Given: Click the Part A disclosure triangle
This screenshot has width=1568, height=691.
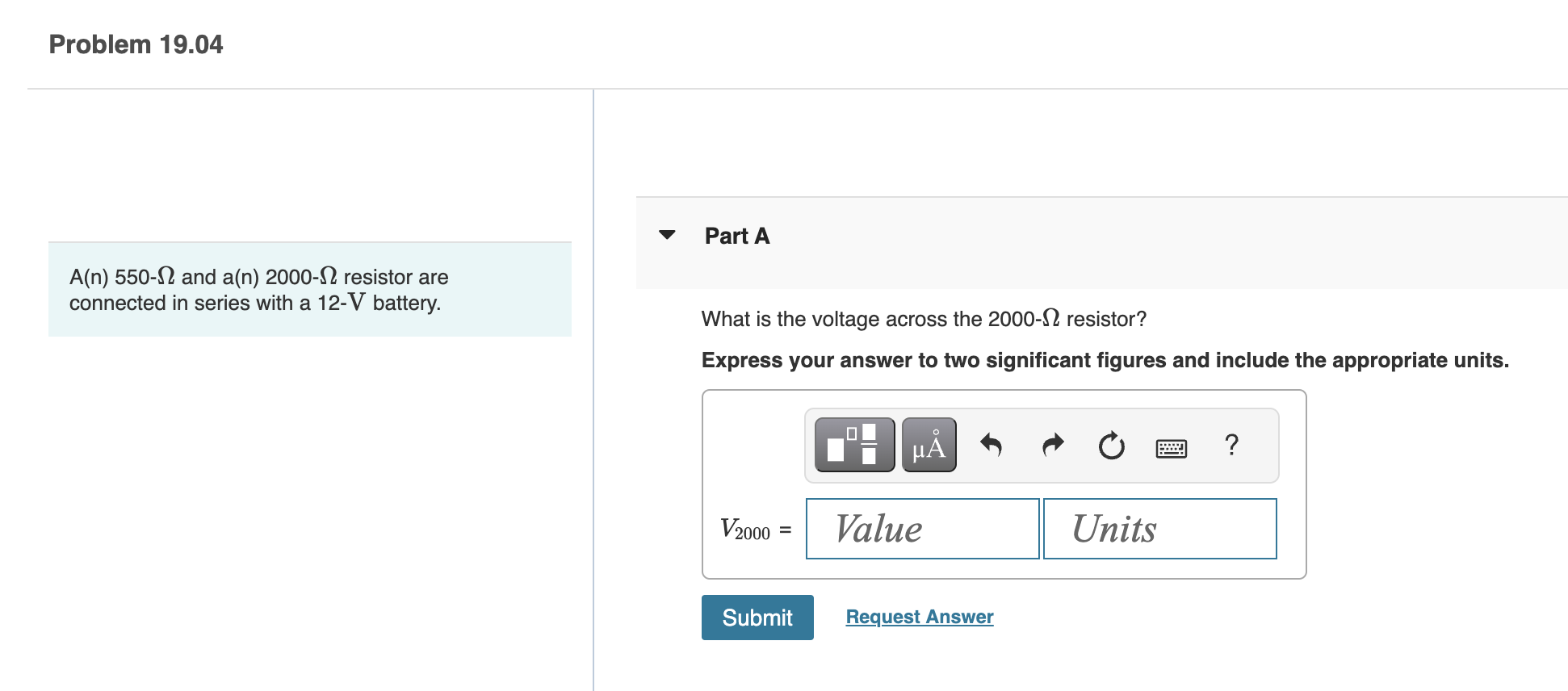Looking at the screenshot, I should tap(667, 235).
